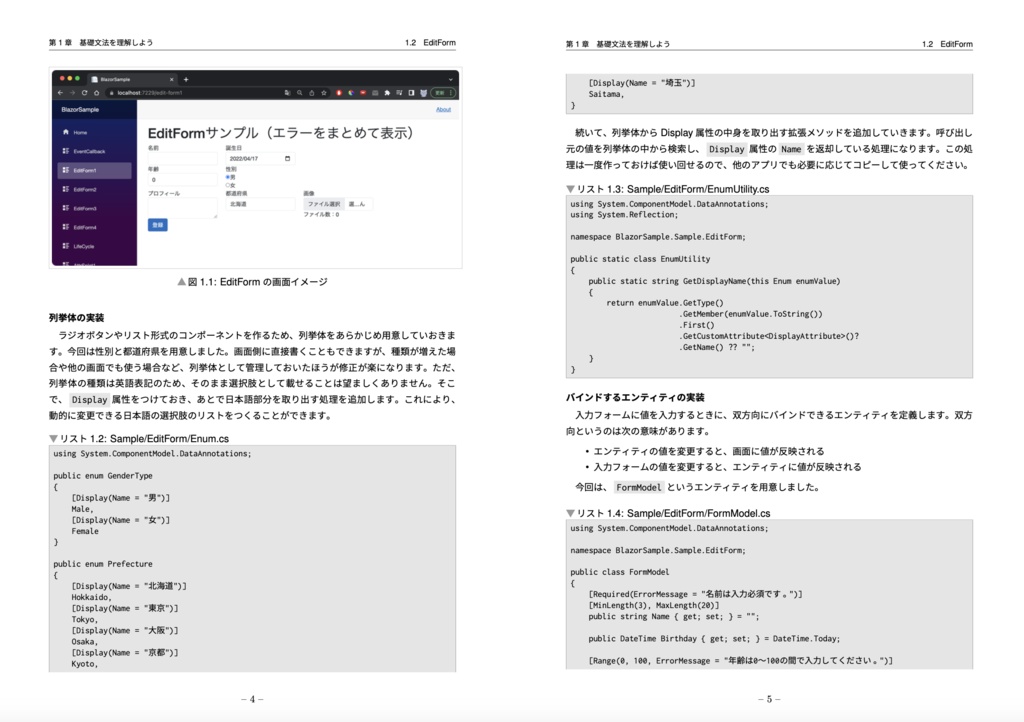Open Chrome's three-dot menu icon

click(451, 93)
